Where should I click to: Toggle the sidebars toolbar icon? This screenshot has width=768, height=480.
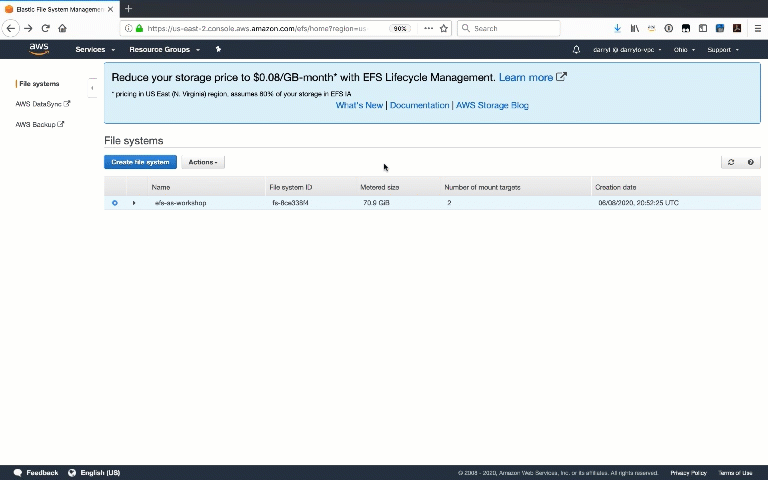(x=703, y=28)
